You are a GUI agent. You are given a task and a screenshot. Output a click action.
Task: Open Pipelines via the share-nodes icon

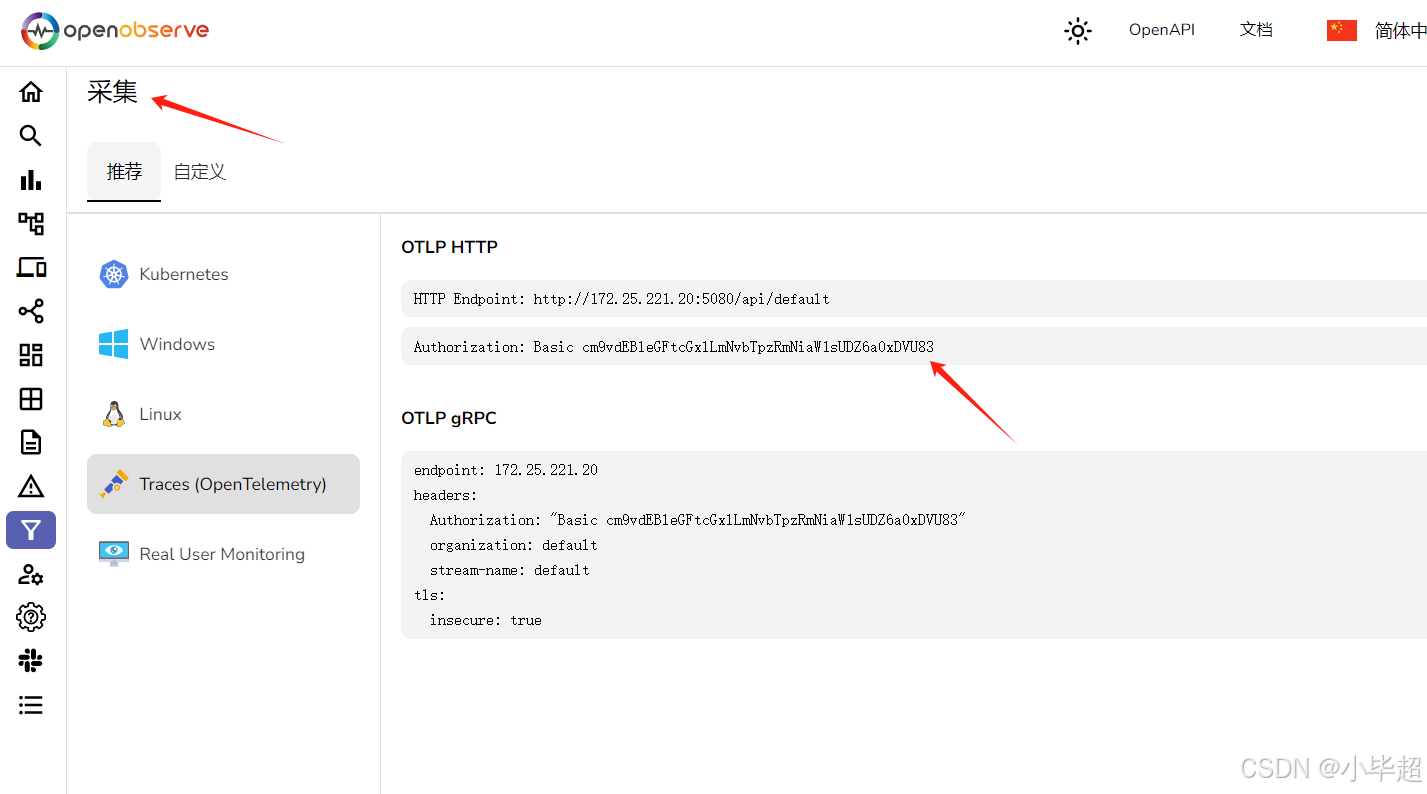31,311
